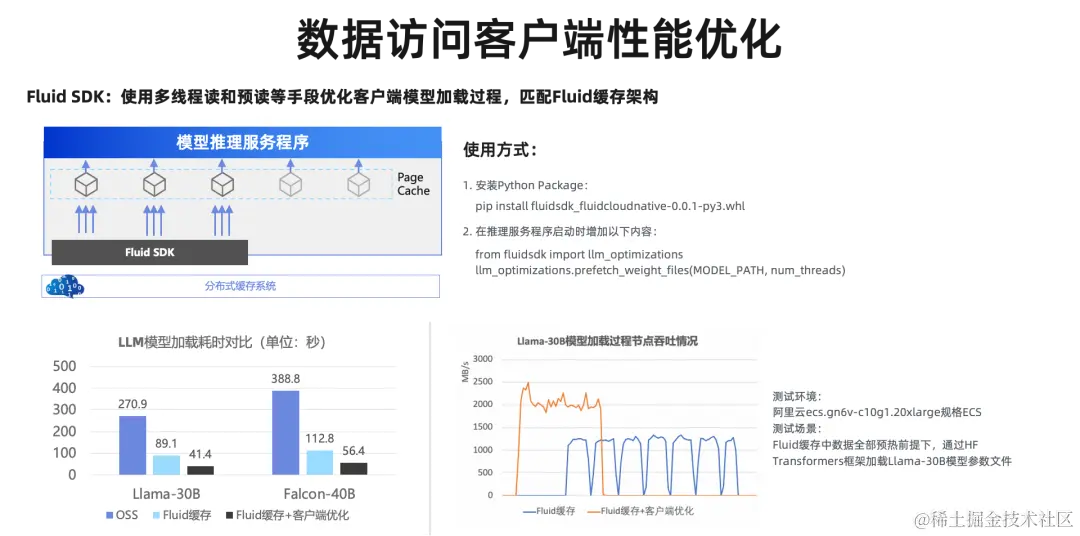This screenshot has height=536, width=1080.
Task: Click the black bar under 41.4
Action: [200, 471]
